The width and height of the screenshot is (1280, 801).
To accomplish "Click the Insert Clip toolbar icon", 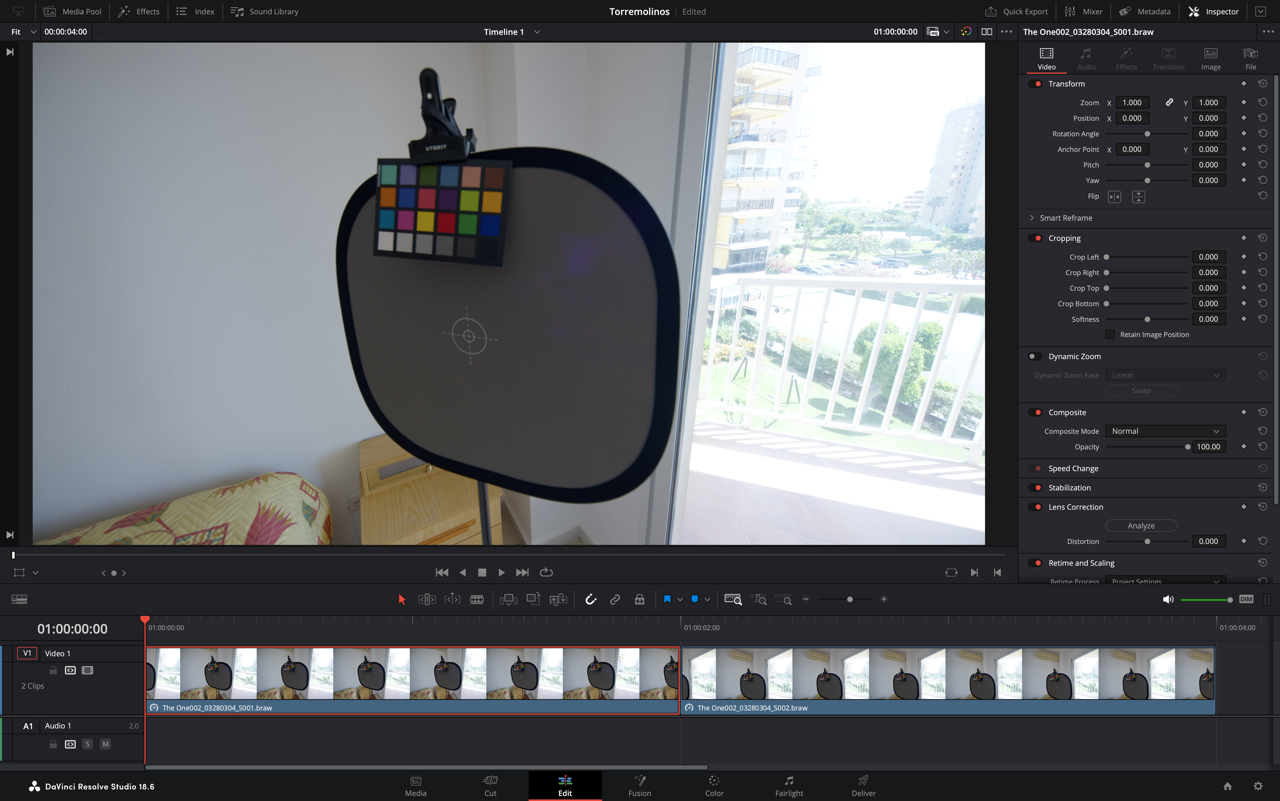I will [x=508, y=600].
